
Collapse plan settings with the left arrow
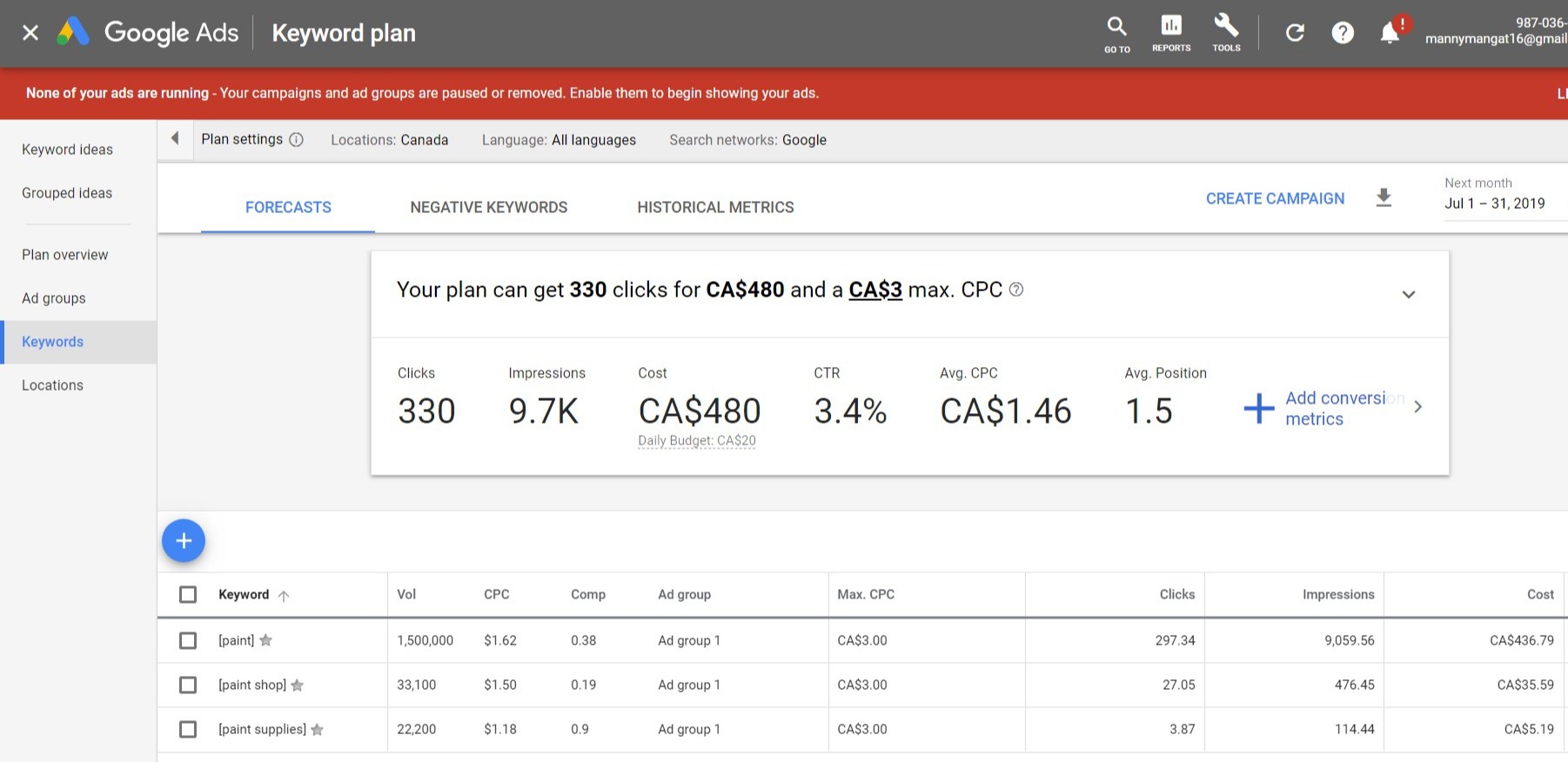pos(175,138)
